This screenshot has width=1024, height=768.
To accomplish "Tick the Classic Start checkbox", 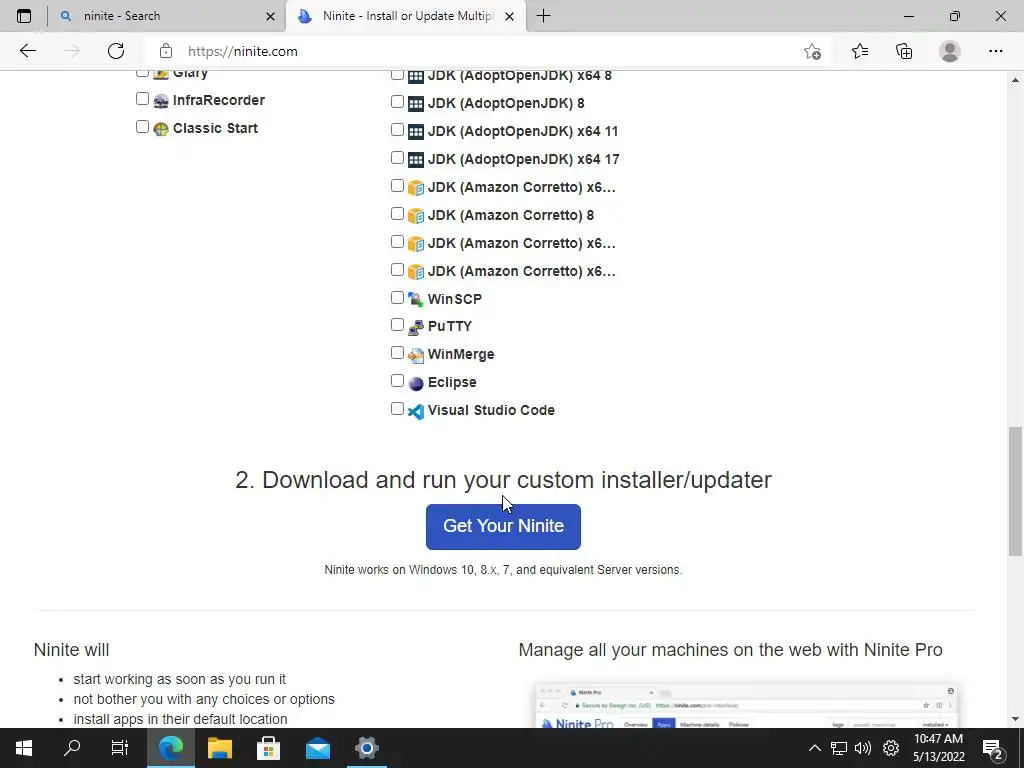I will (142, 127).
